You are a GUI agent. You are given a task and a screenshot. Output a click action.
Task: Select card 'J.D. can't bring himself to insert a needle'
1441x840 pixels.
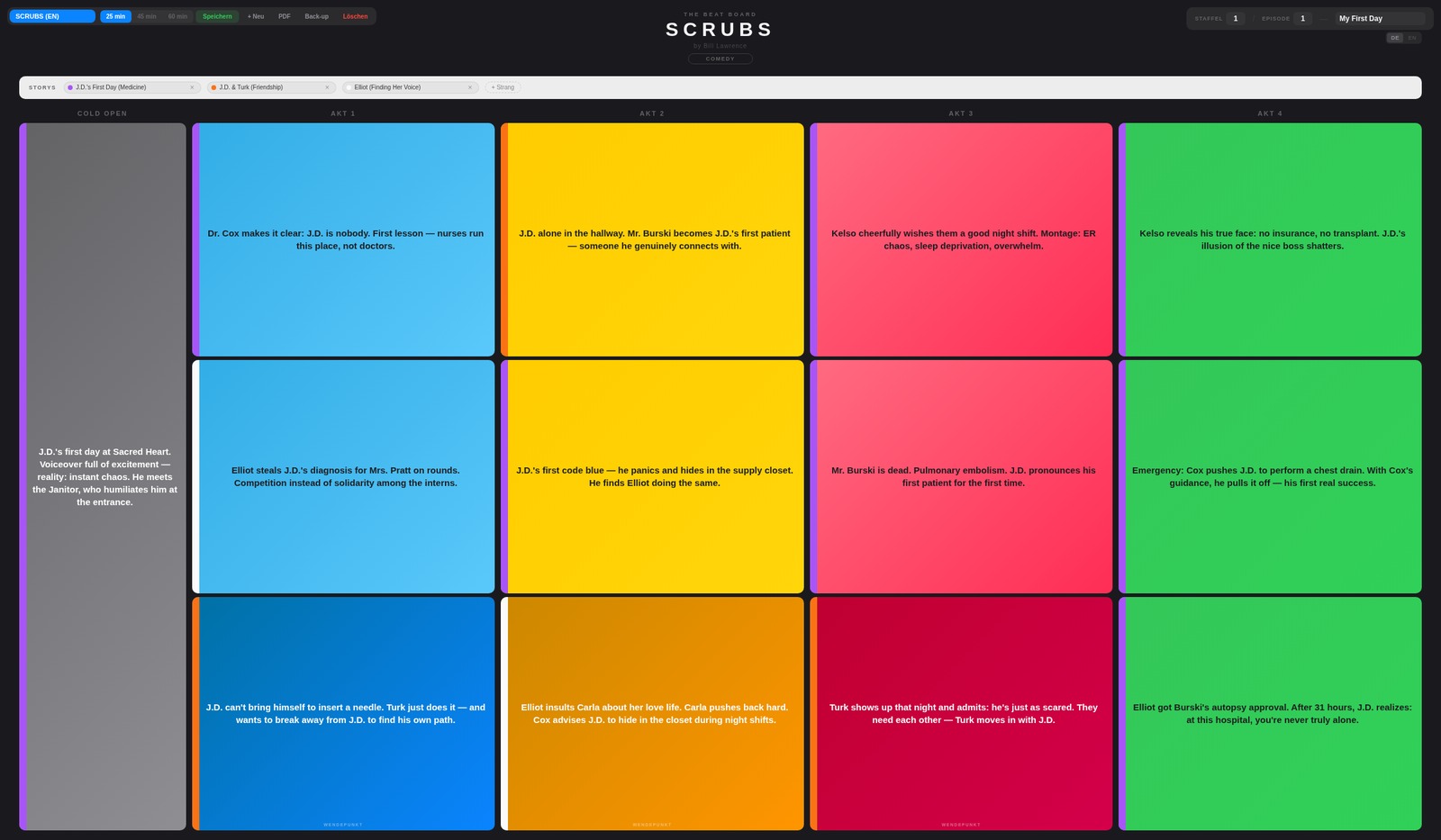(x=343, y=713)
